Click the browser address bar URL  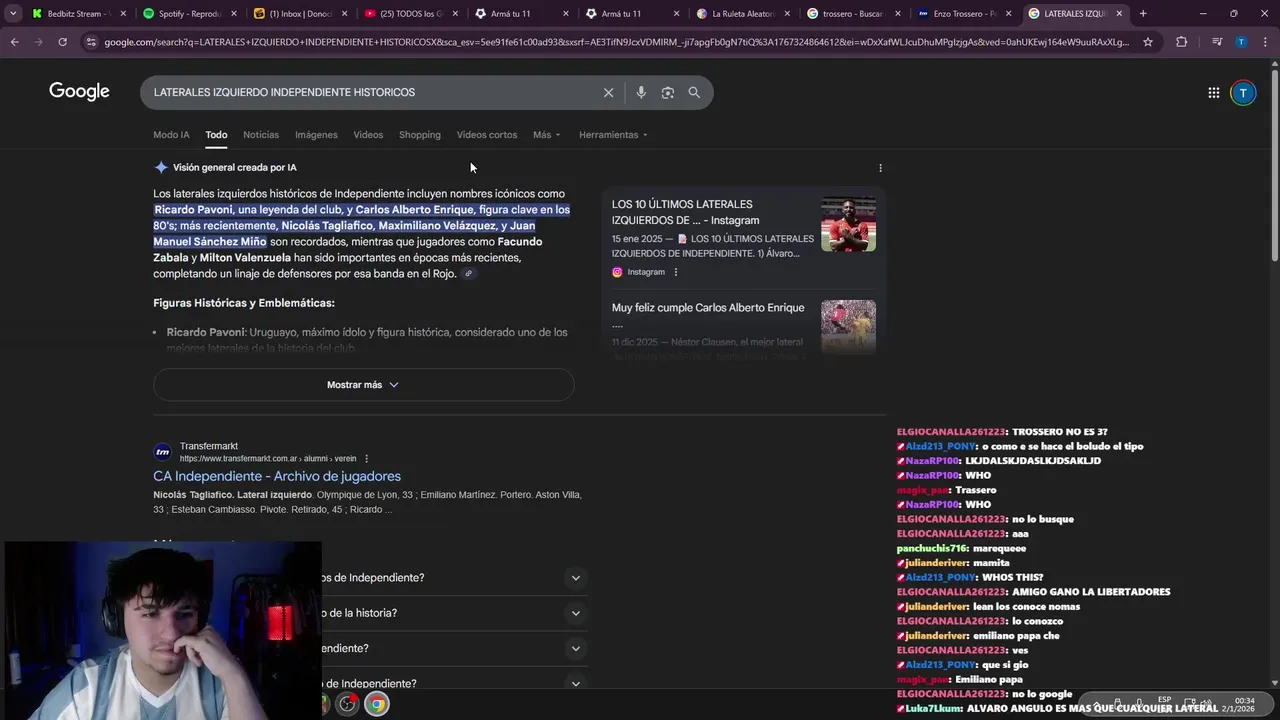tap(615, 42)
